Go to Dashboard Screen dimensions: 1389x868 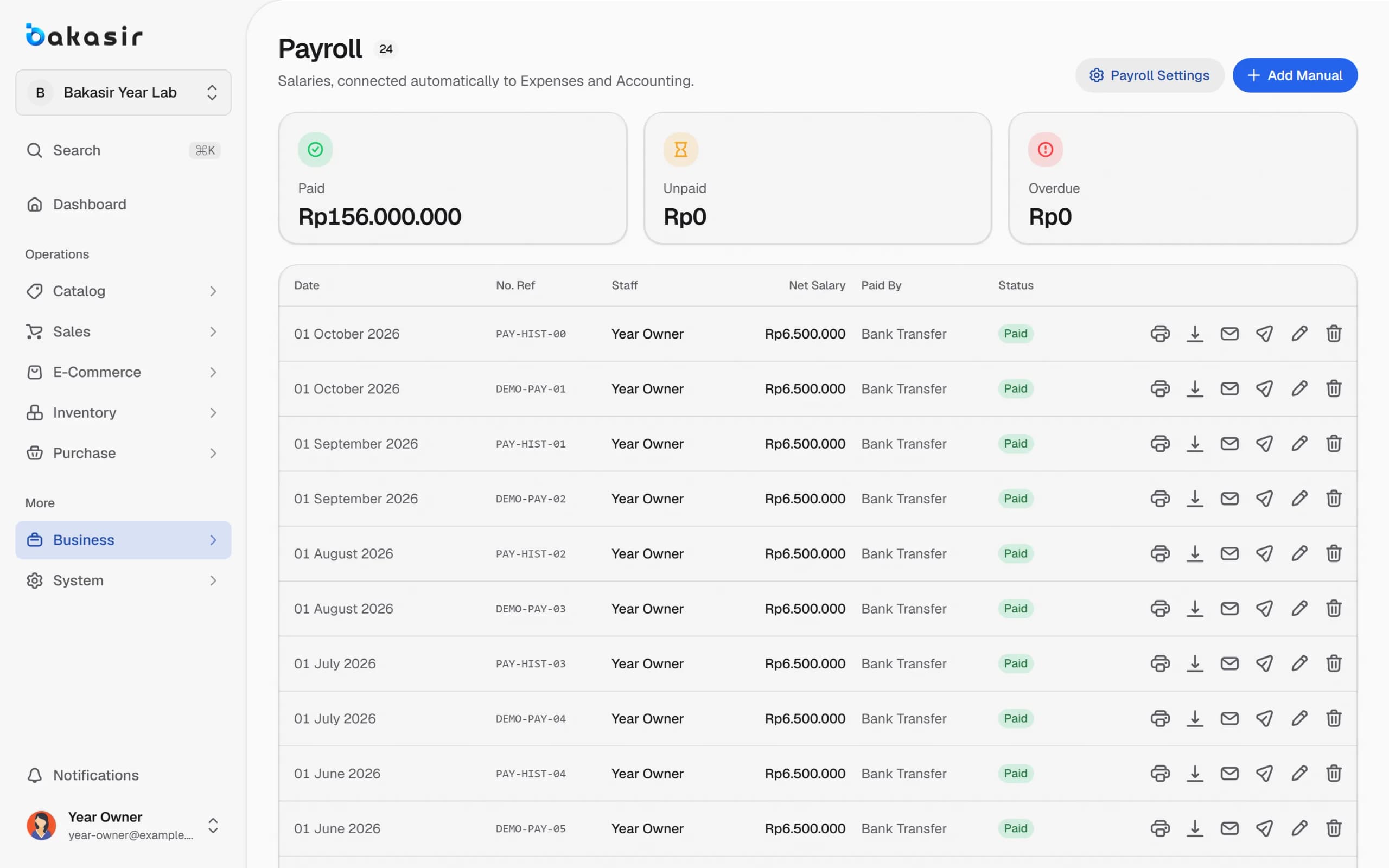click(x=123, y=205)
